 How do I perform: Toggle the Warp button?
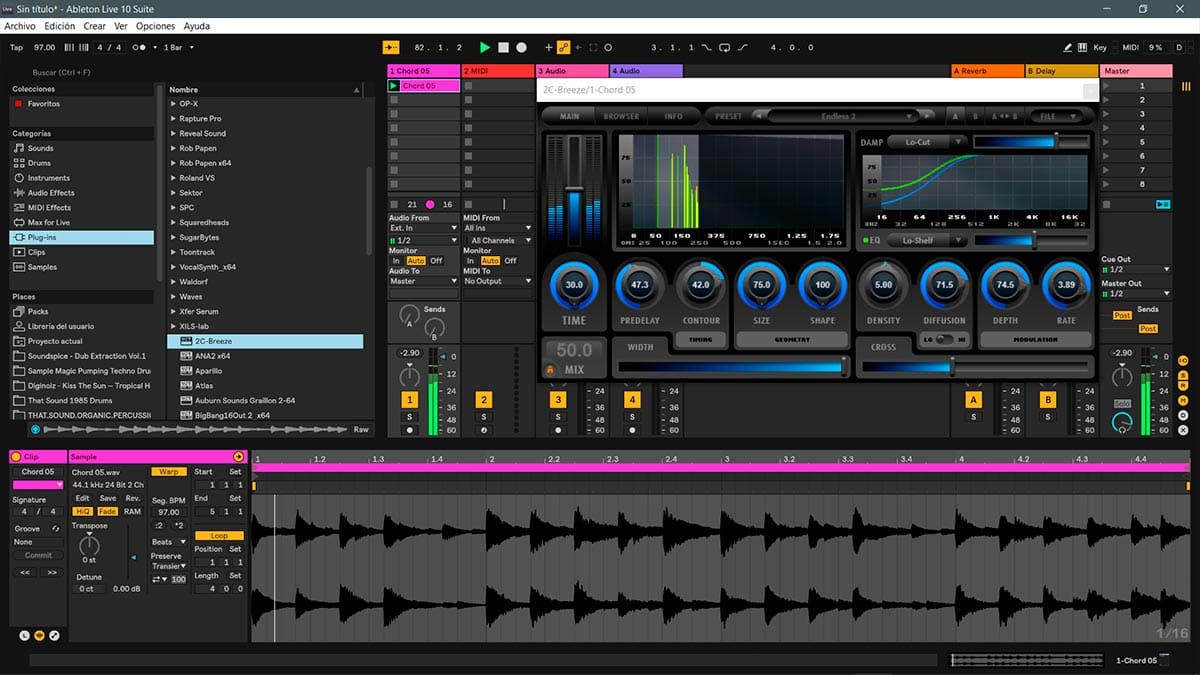167,471
